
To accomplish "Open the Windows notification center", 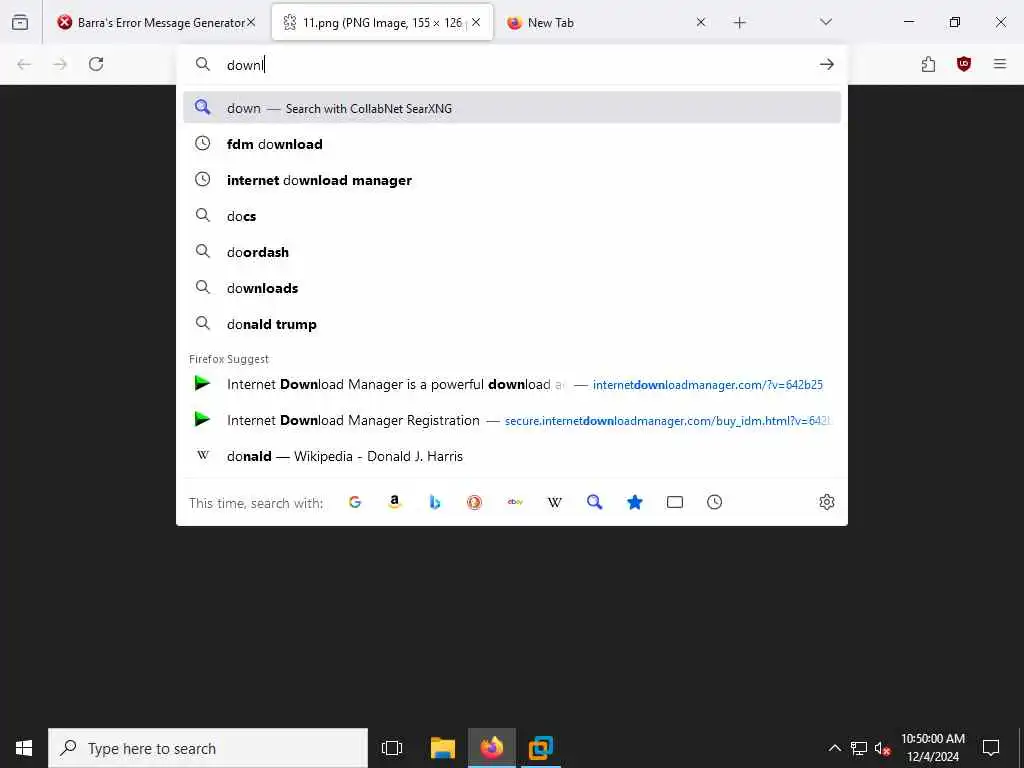I will (991, 748).
